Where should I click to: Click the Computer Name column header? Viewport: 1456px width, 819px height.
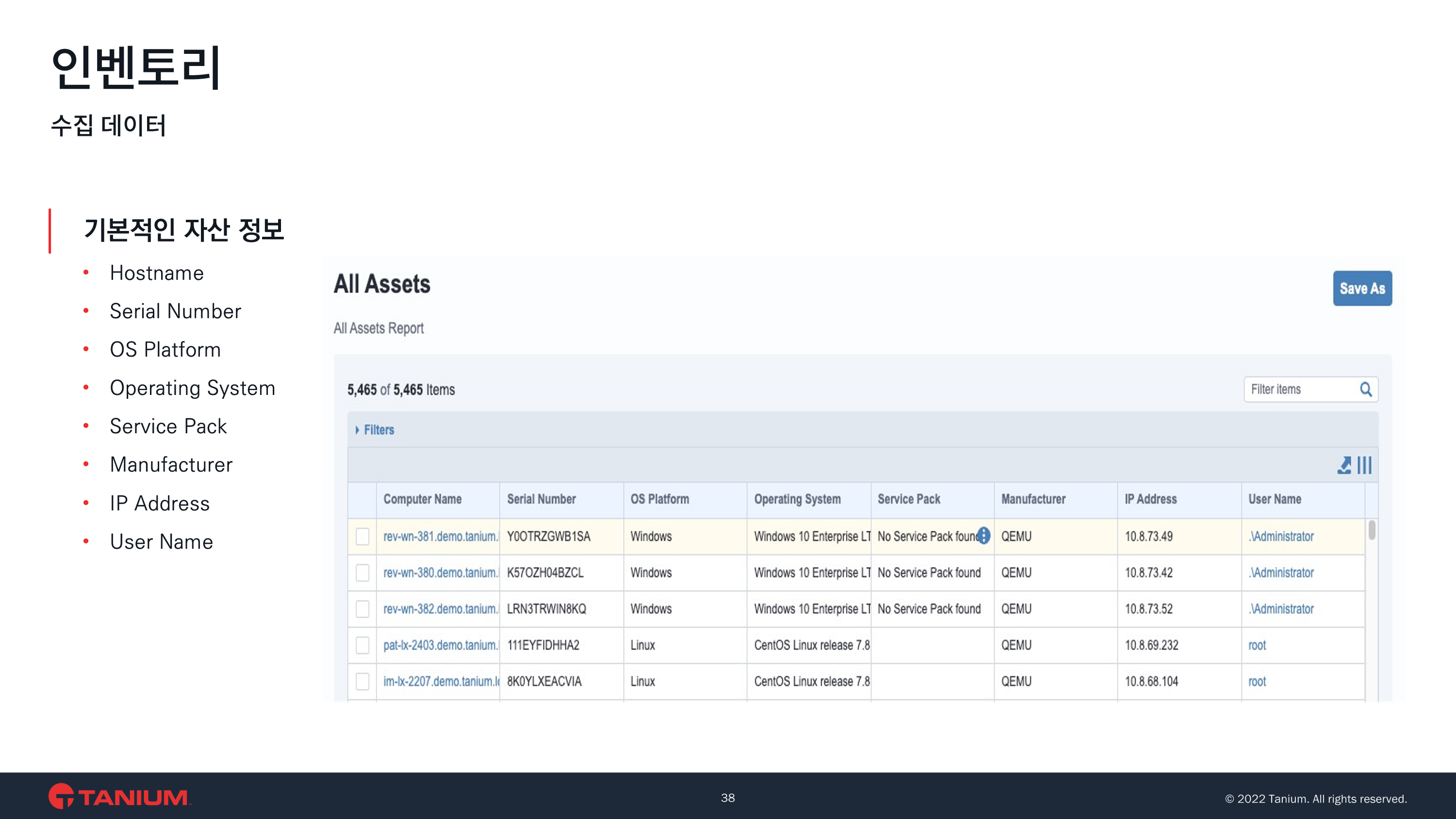422,499
